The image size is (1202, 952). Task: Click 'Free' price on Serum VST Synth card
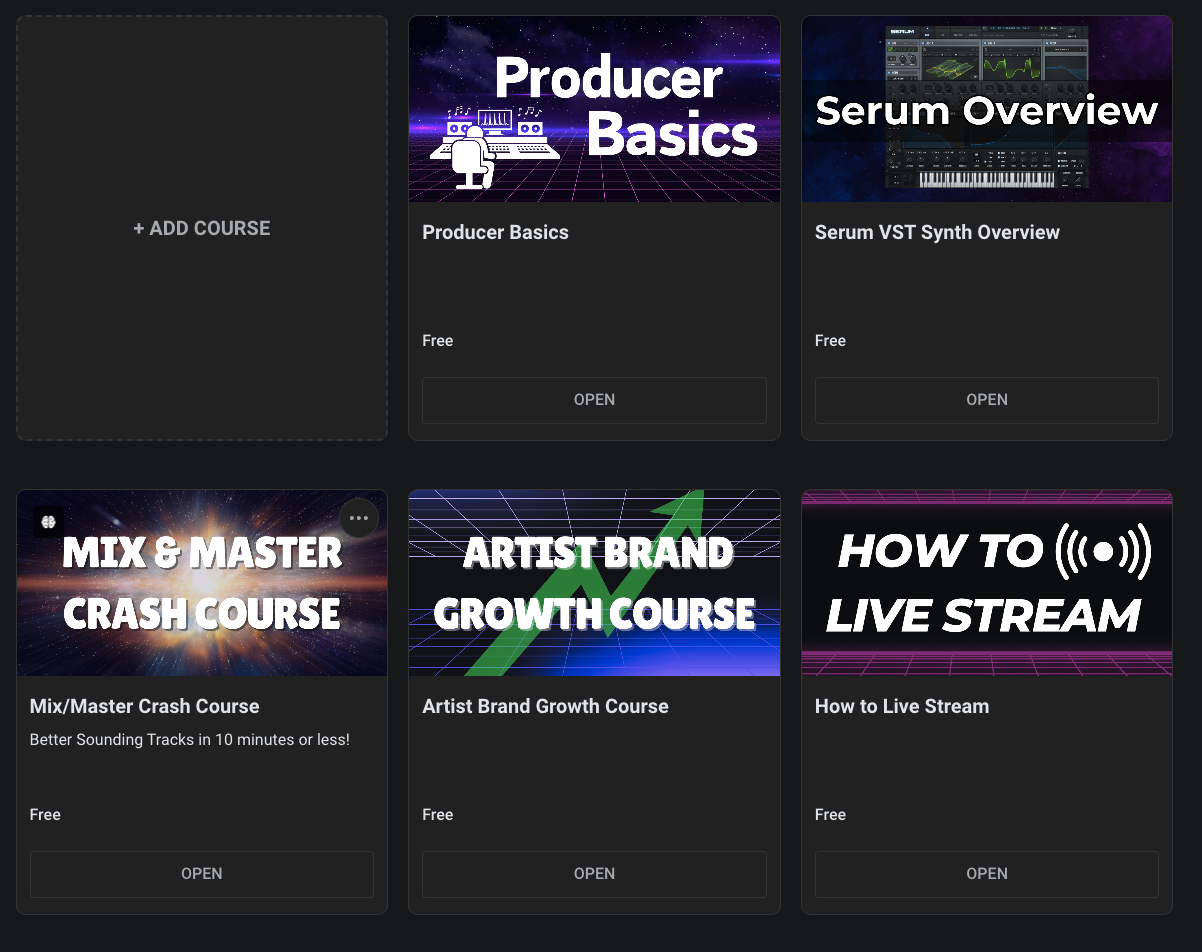pos(830,341)
